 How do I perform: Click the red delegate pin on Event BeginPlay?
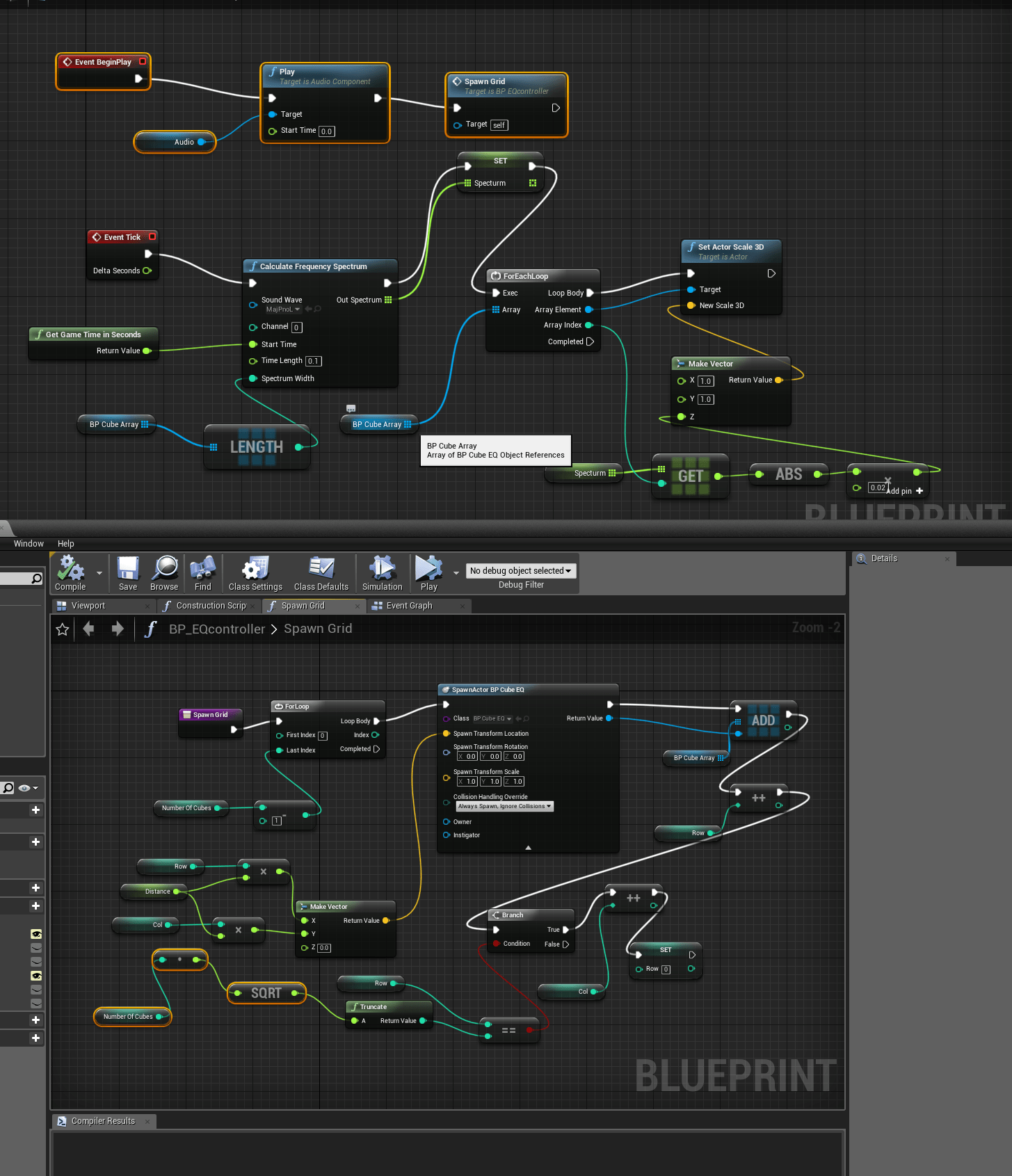coord(143,61)
